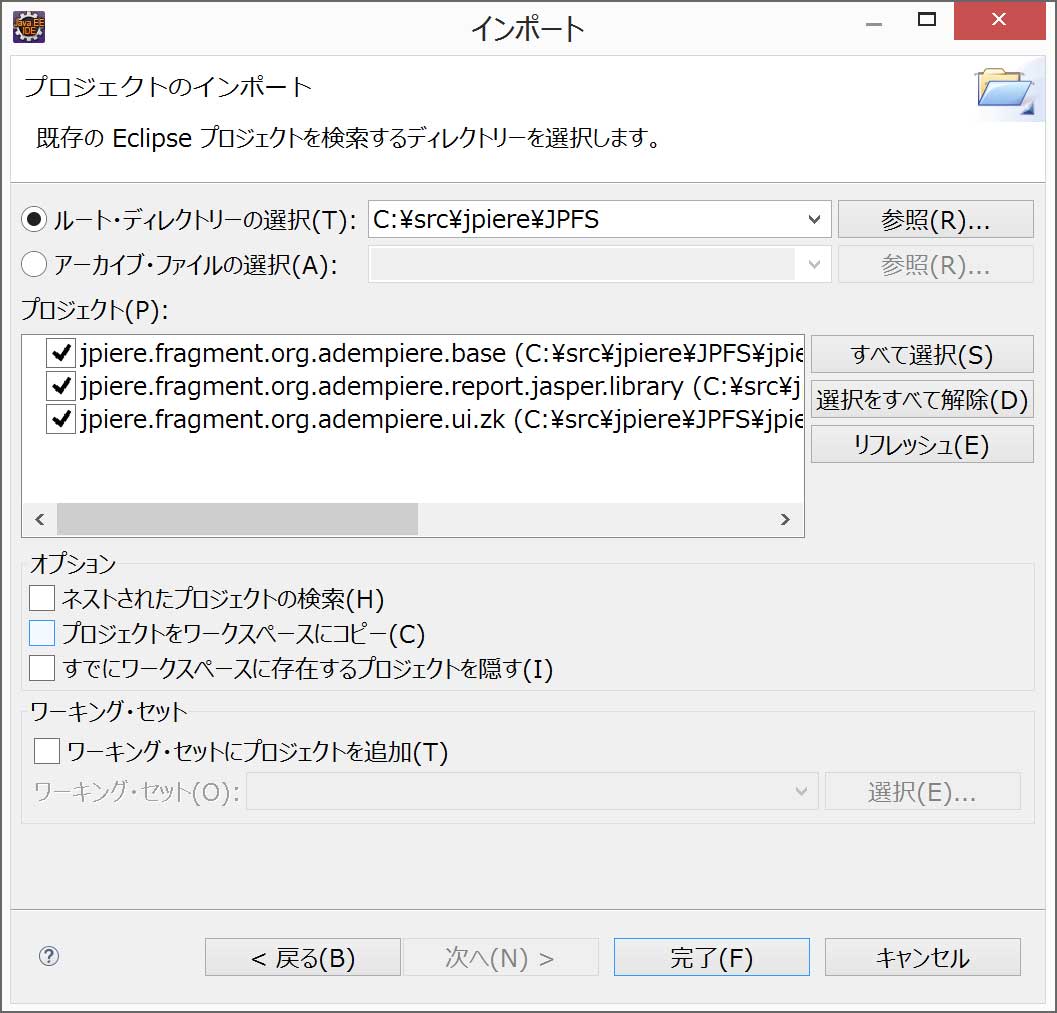The image size is (1057, 1013).
Task: Select the root directory radio button
Action: 34,220
